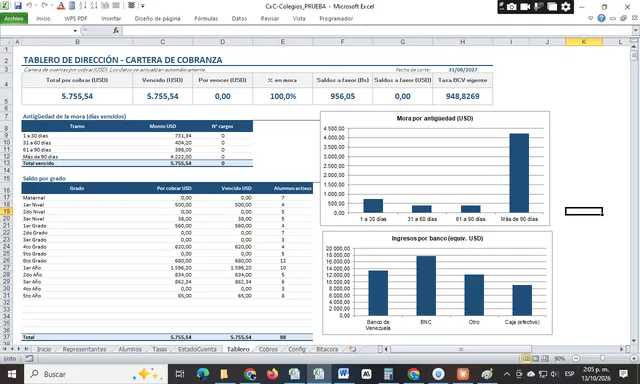Select Page Layout view icon in status bar
Screen dimensions: 640x384
point(536,358)
